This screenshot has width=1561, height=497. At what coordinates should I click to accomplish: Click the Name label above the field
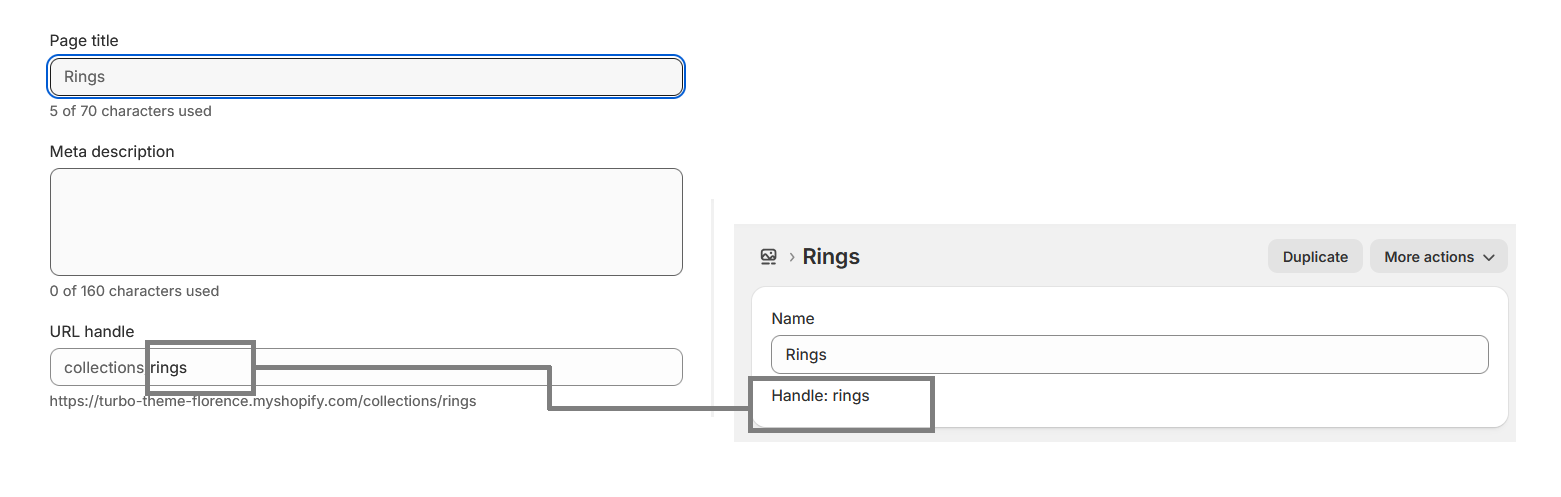click(x=793, y=319)
